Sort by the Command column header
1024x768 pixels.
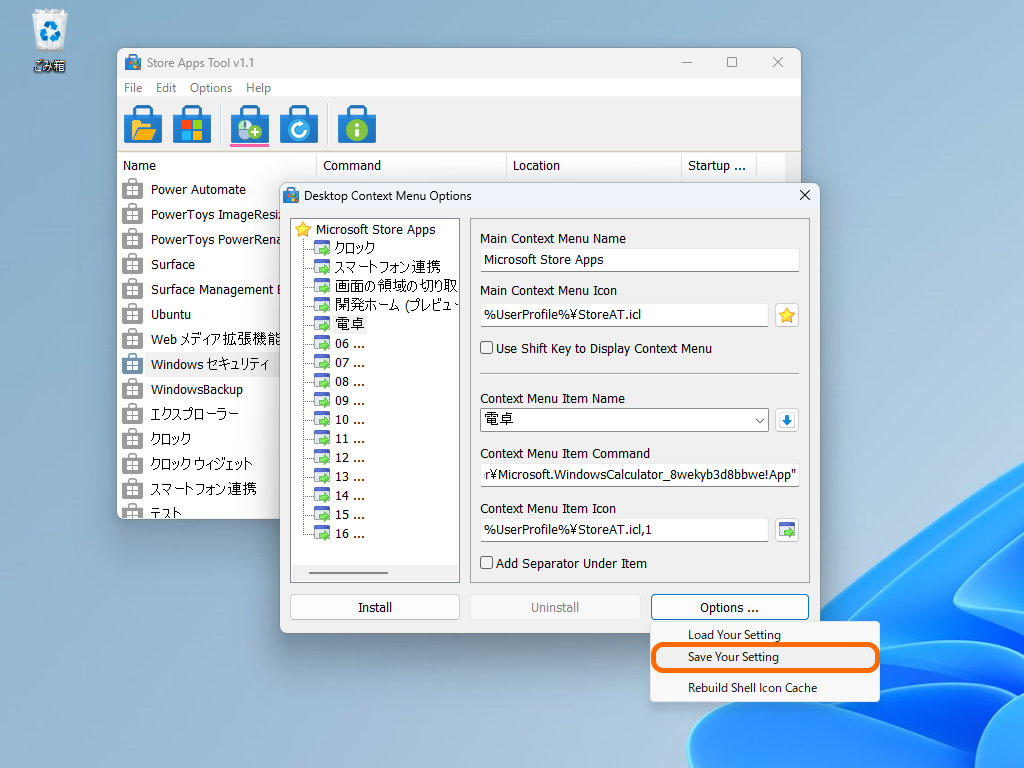point(411,166)
